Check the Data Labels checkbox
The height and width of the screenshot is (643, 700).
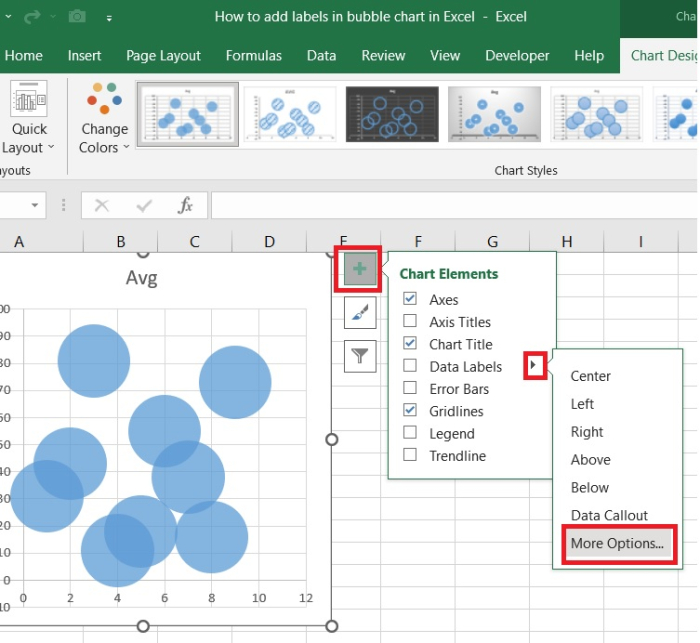pyautogui.click(x=410, y=365)
